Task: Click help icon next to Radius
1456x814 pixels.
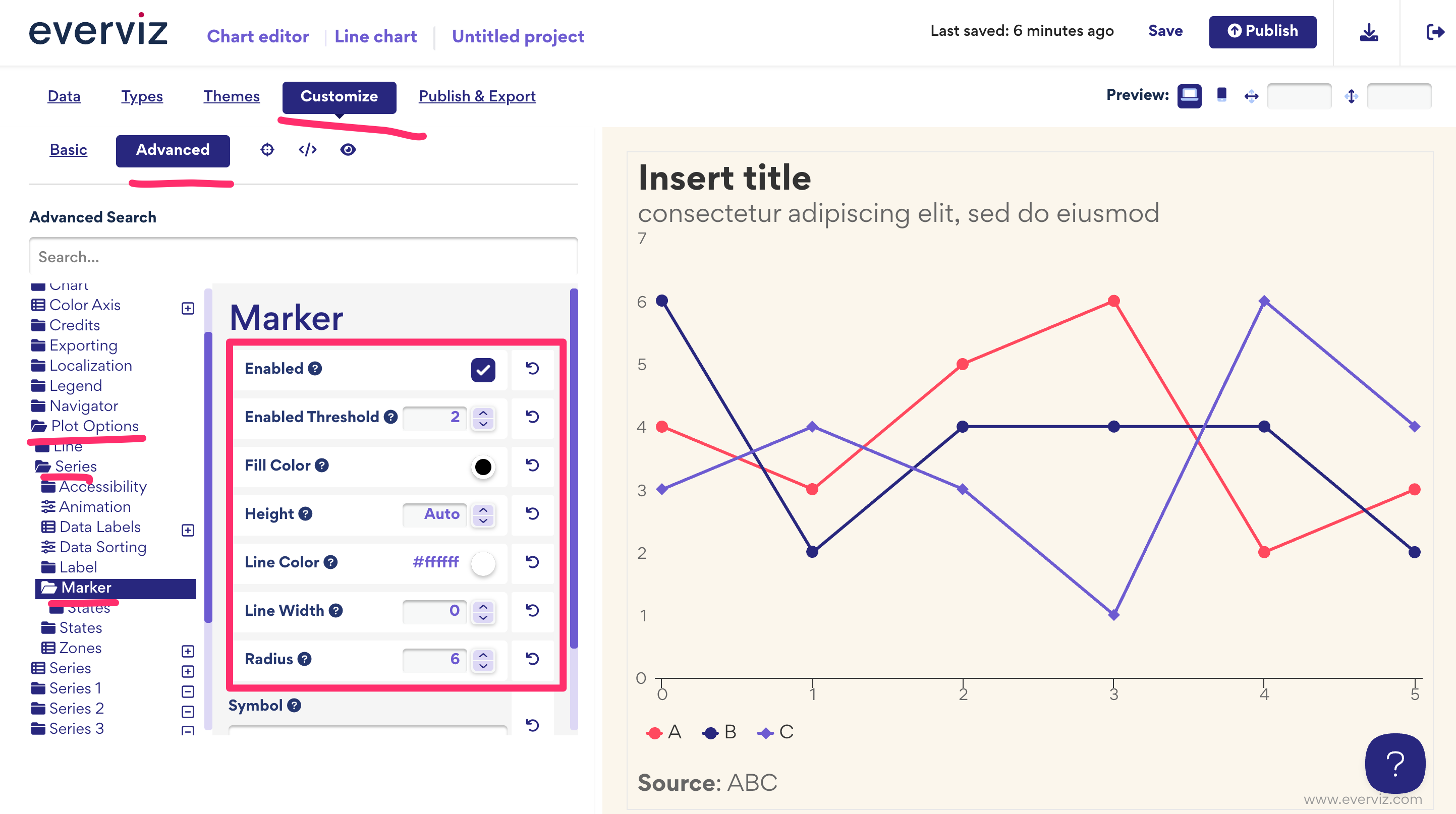Action: (305, 659)
